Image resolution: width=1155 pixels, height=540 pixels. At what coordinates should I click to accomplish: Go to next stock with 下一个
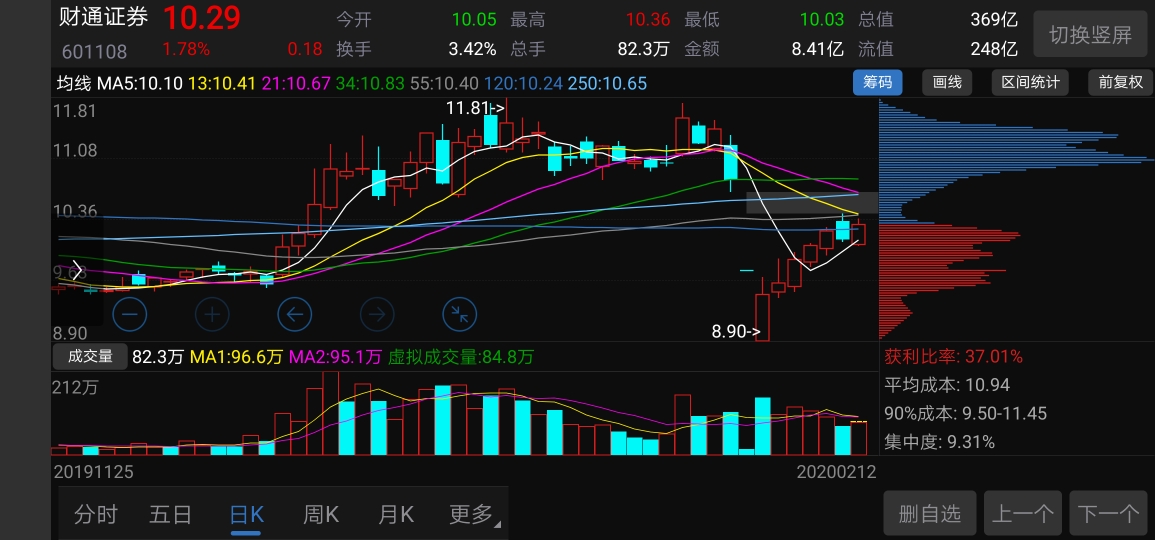[1109, 513]
